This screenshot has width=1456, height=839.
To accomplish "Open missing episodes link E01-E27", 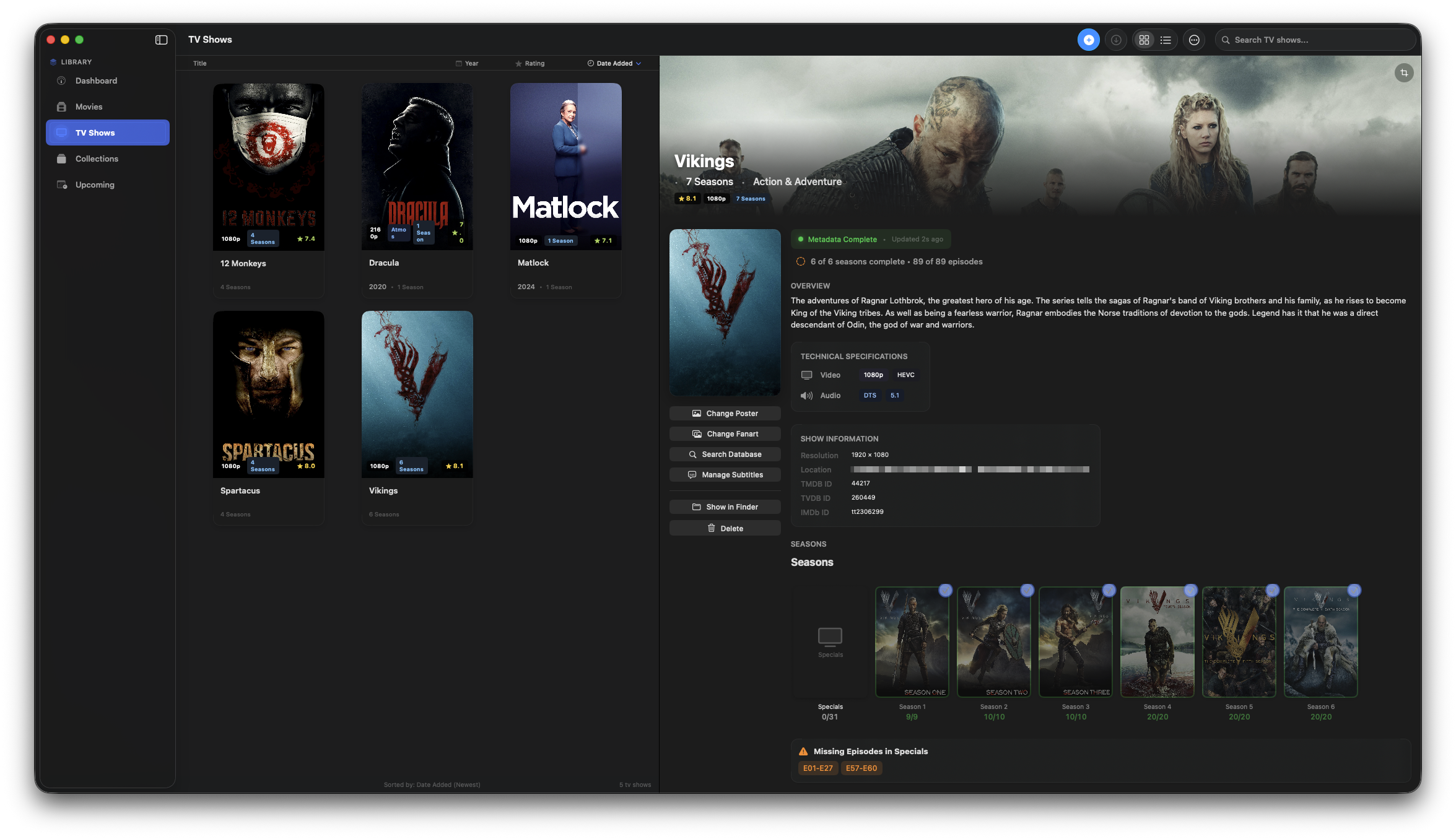I will [x=817, y=768].
